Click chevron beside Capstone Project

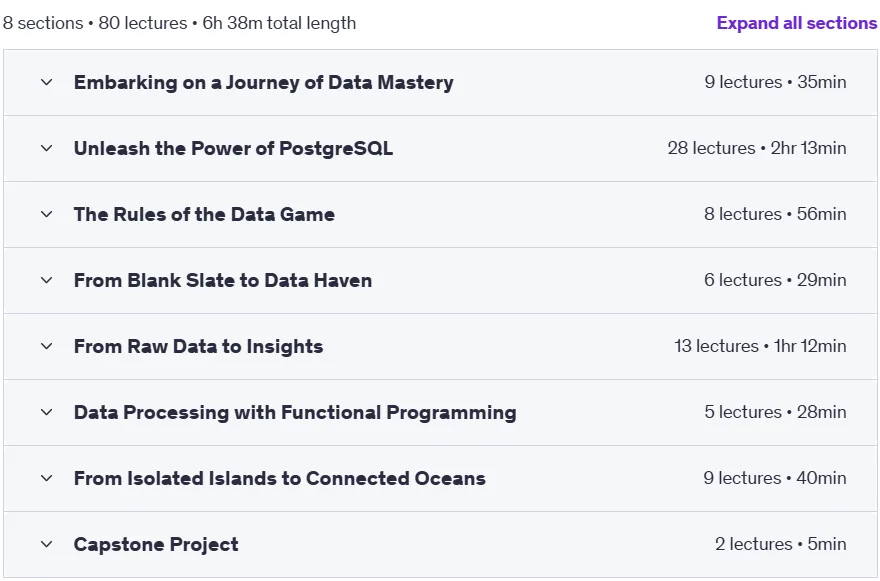coord(47,544)
